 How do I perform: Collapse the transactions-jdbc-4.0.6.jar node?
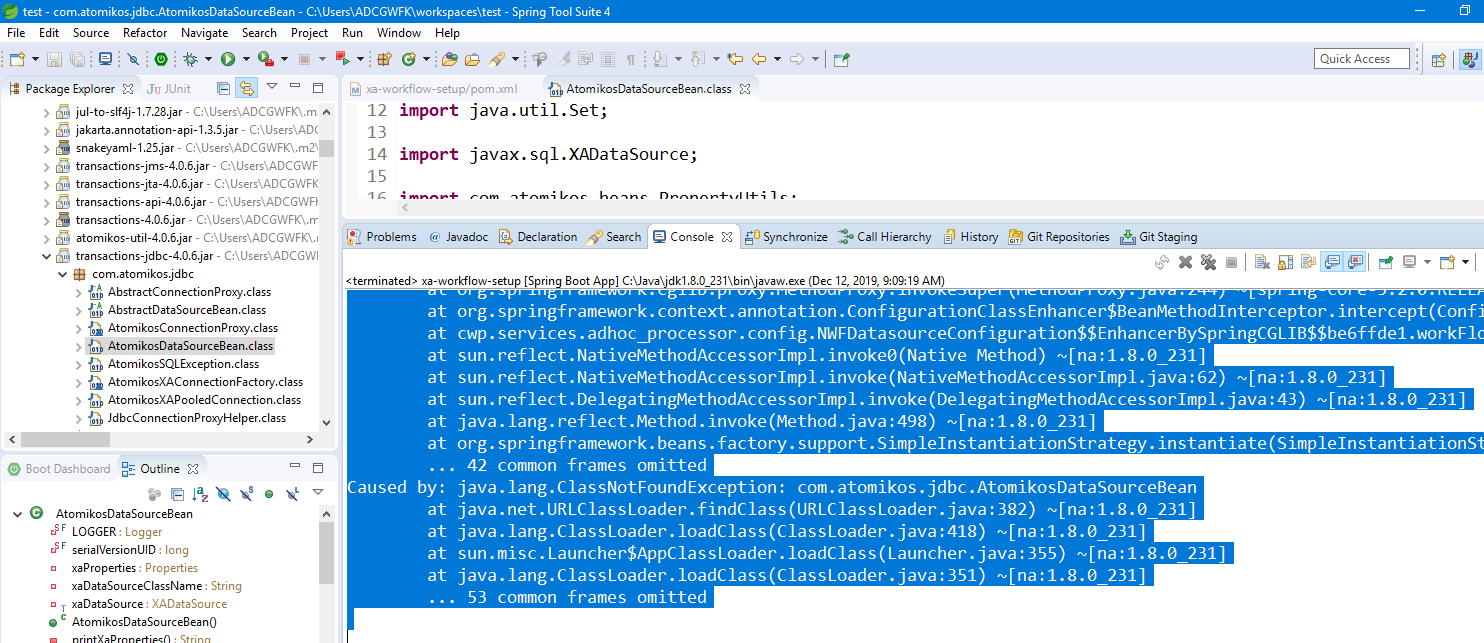coord(46,256)
